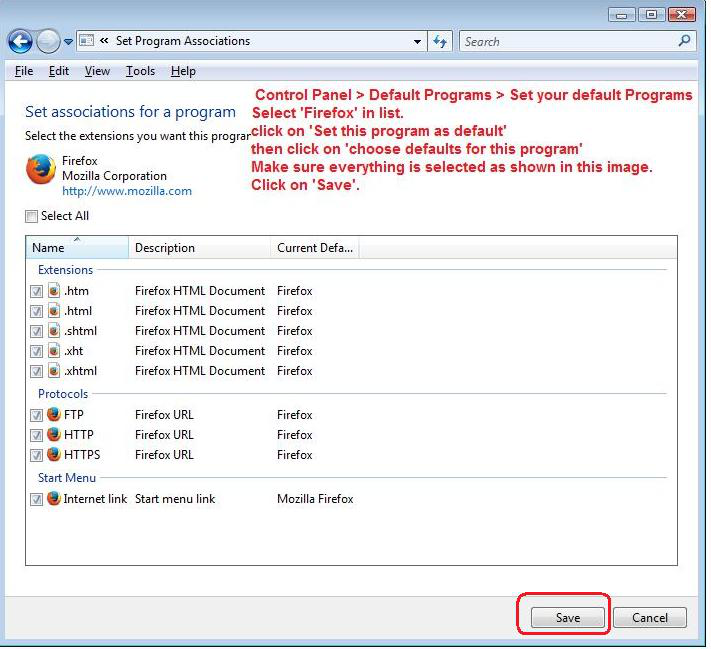The width and height of the screenshot is (711, 649).
Task: Click the .htm file icon
Action: coord(54,290)
